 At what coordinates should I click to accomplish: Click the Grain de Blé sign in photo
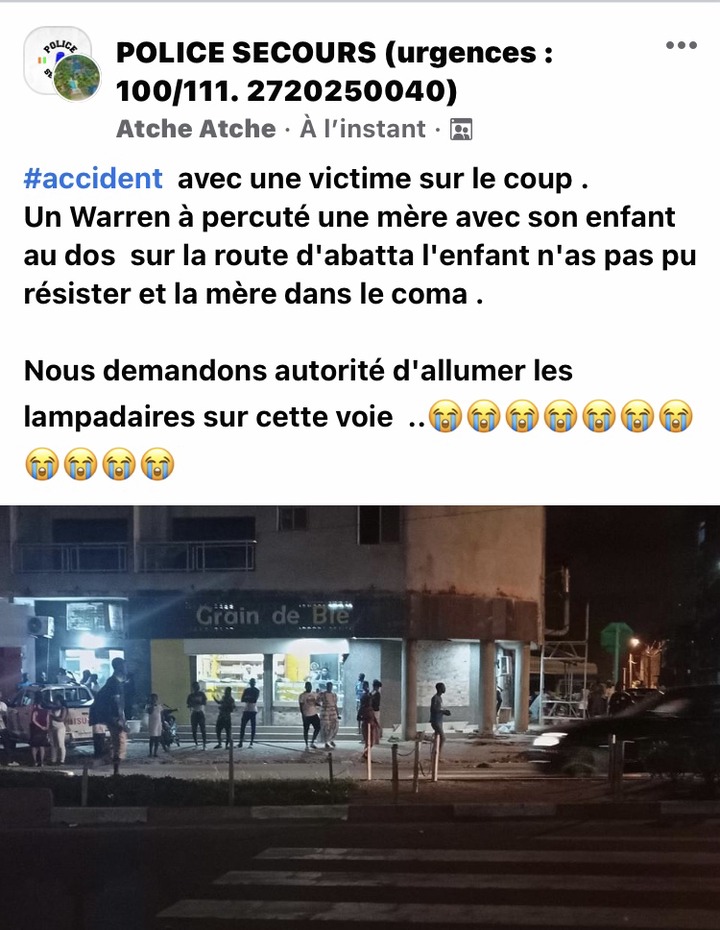click(x=272, y=614)
